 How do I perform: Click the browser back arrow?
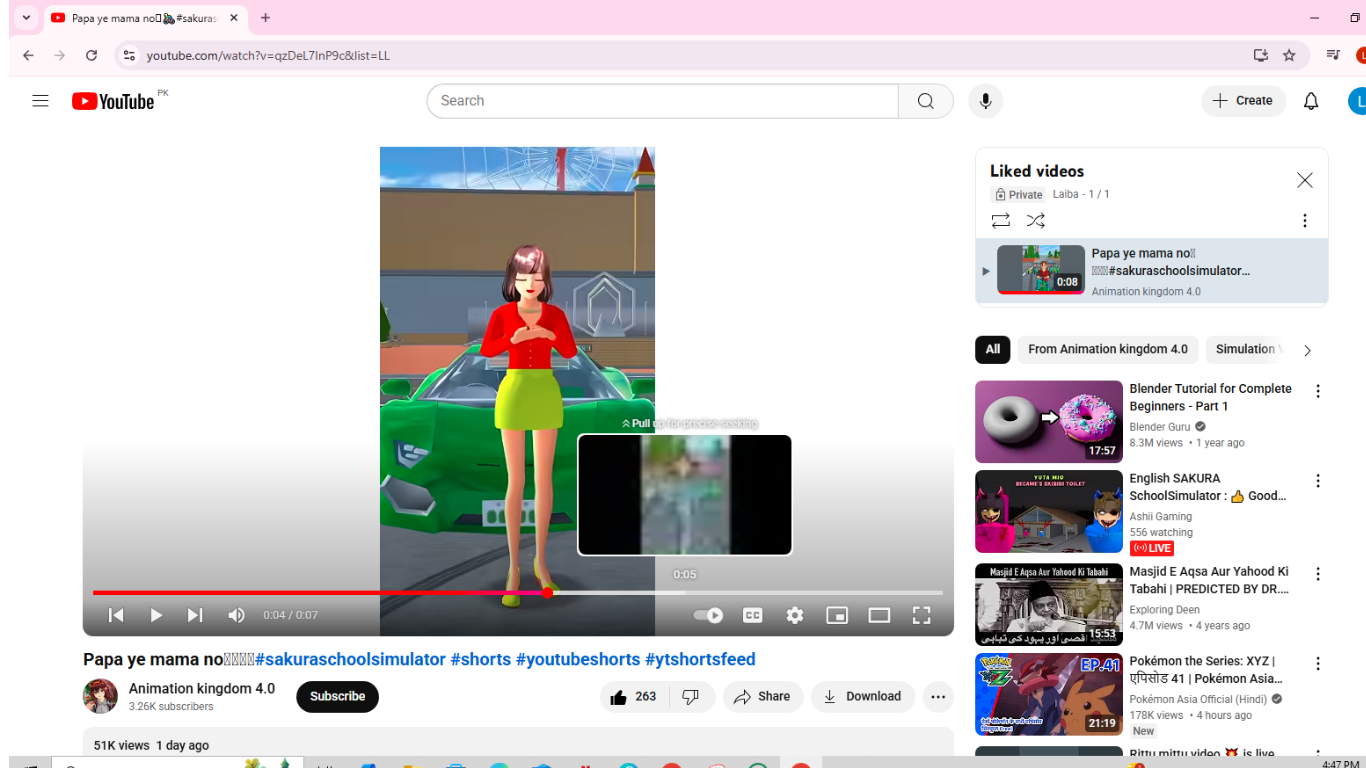point(28,56)
